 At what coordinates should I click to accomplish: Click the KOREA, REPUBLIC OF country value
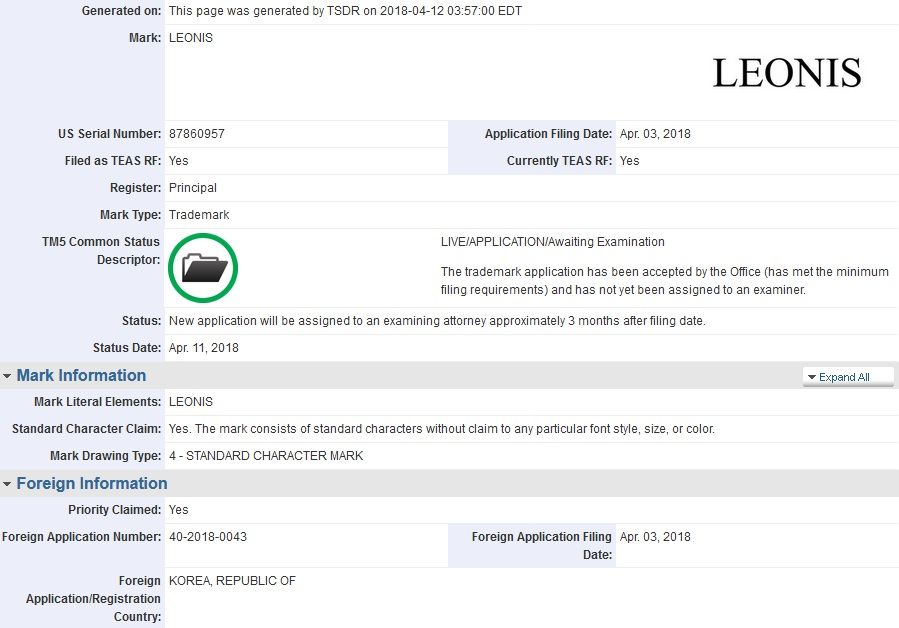coord(232,581)
